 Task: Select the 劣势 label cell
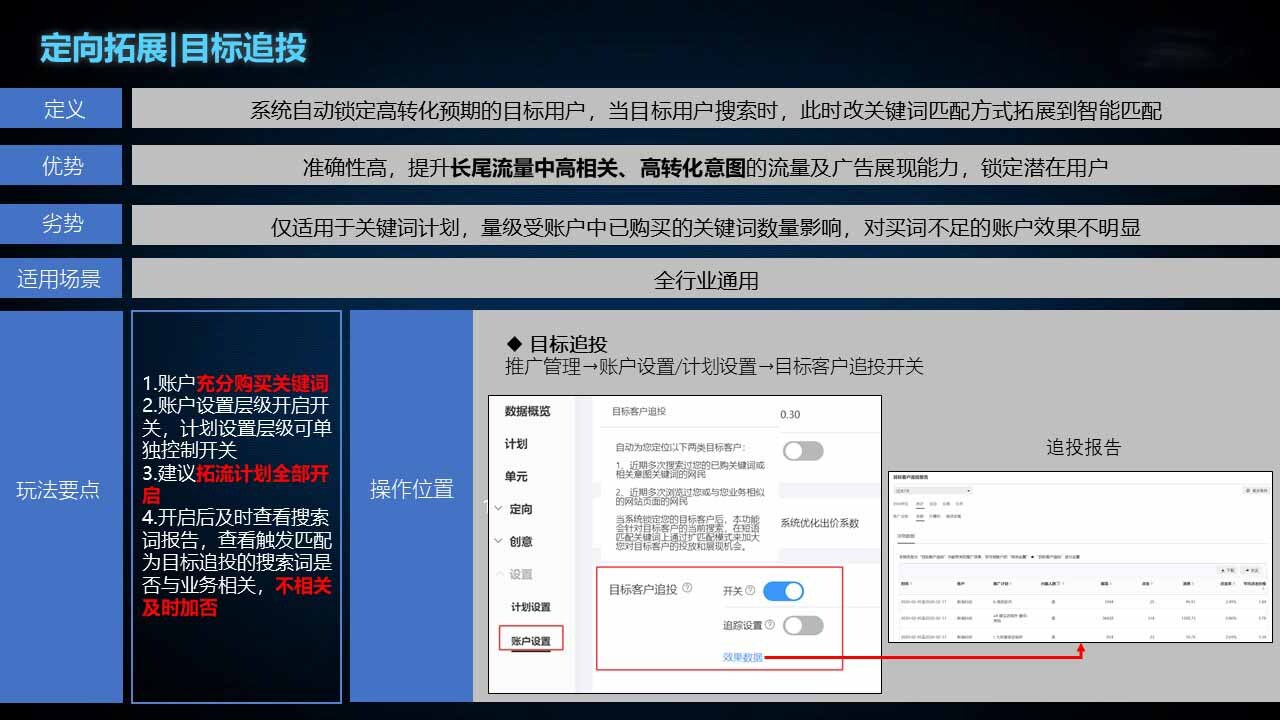[x=61, y=224]
